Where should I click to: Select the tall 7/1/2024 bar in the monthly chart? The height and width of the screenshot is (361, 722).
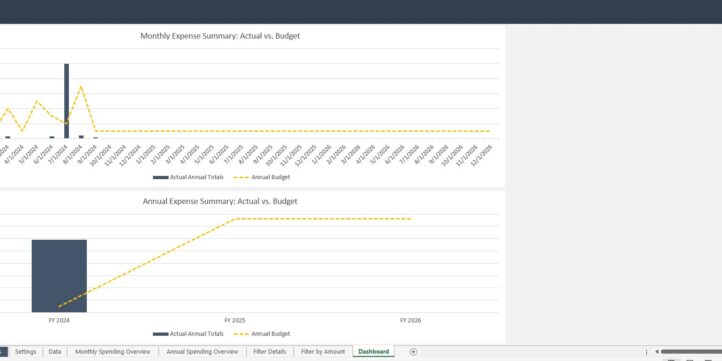click(x=66, y=101)
